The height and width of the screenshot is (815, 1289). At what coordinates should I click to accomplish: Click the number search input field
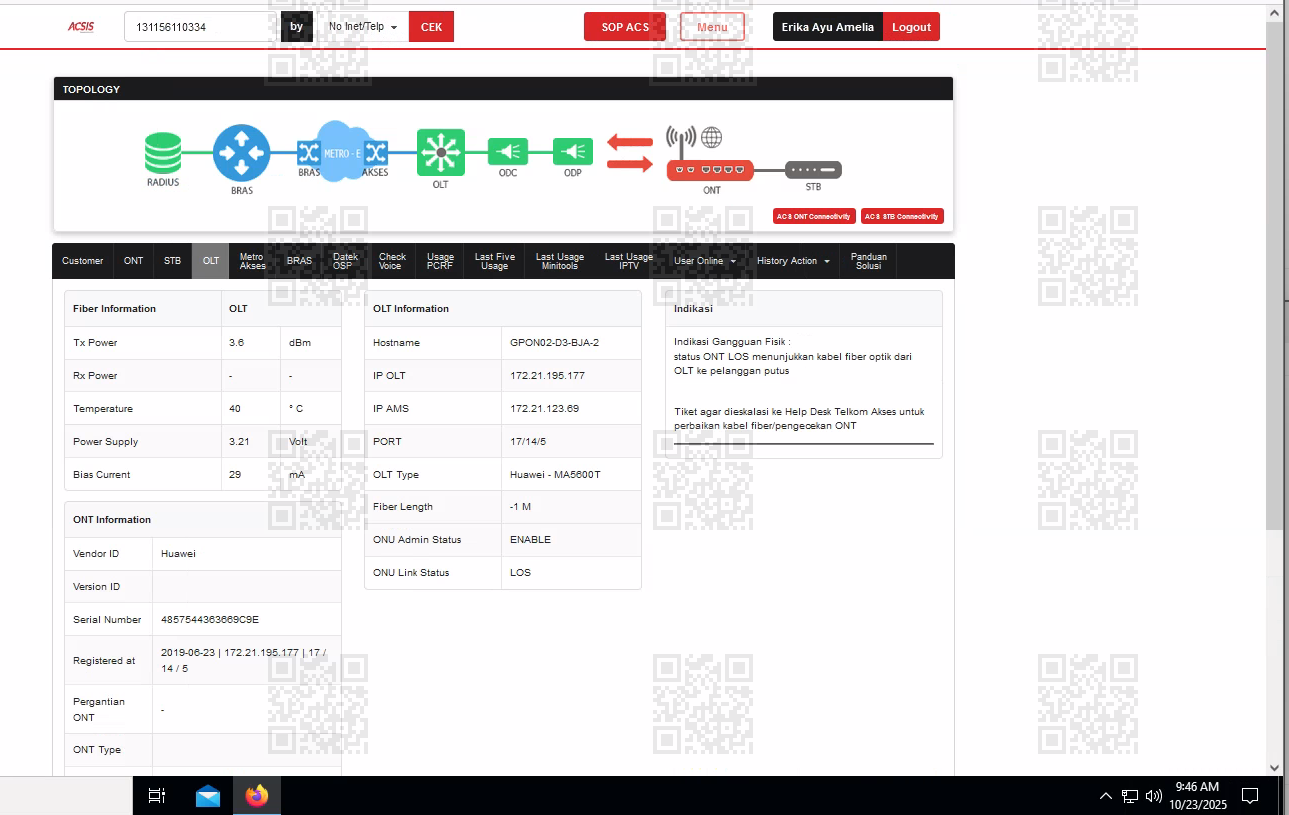[x=200, y=27]
